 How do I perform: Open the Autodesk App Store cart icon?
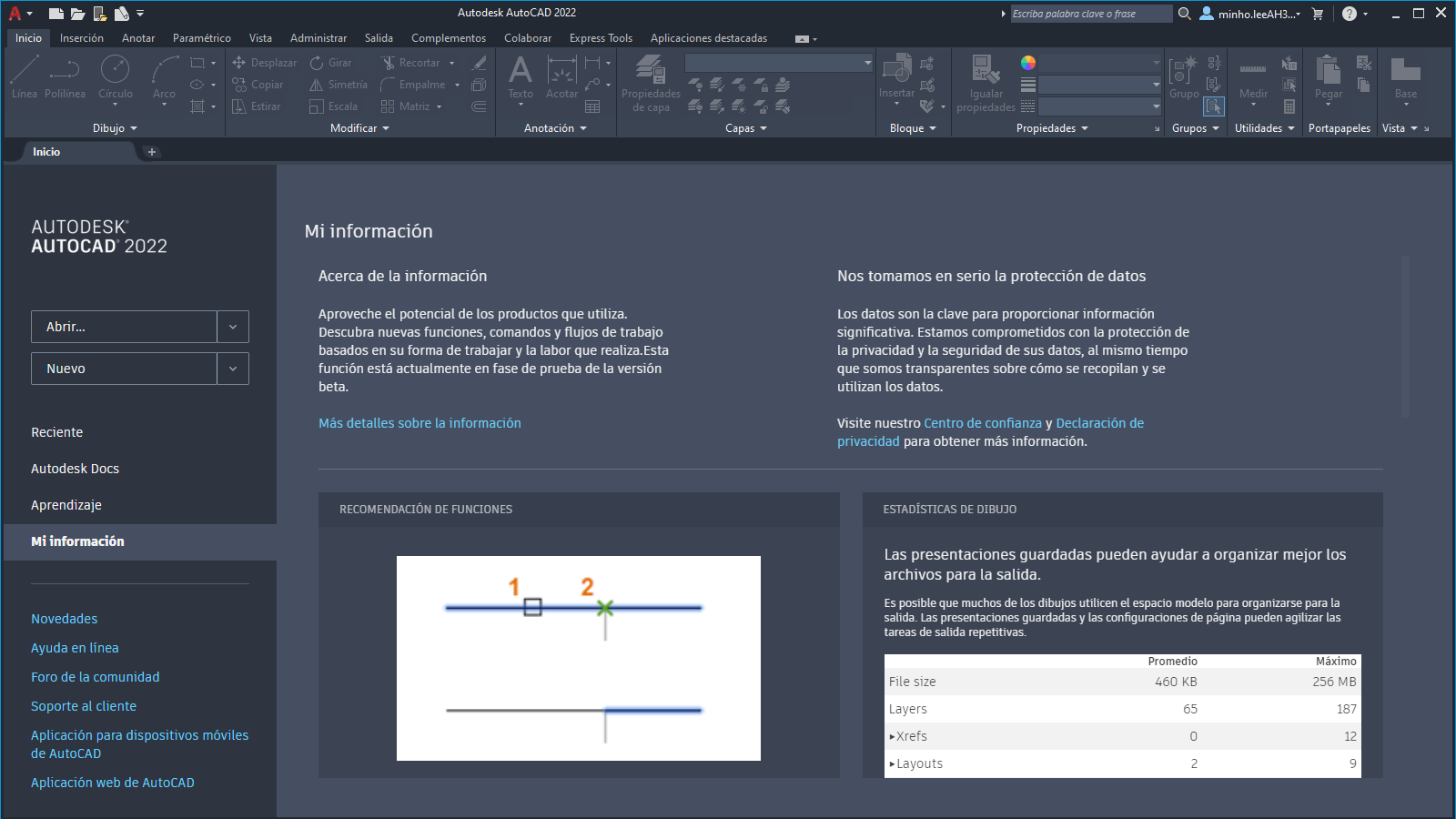point(1318,14)
